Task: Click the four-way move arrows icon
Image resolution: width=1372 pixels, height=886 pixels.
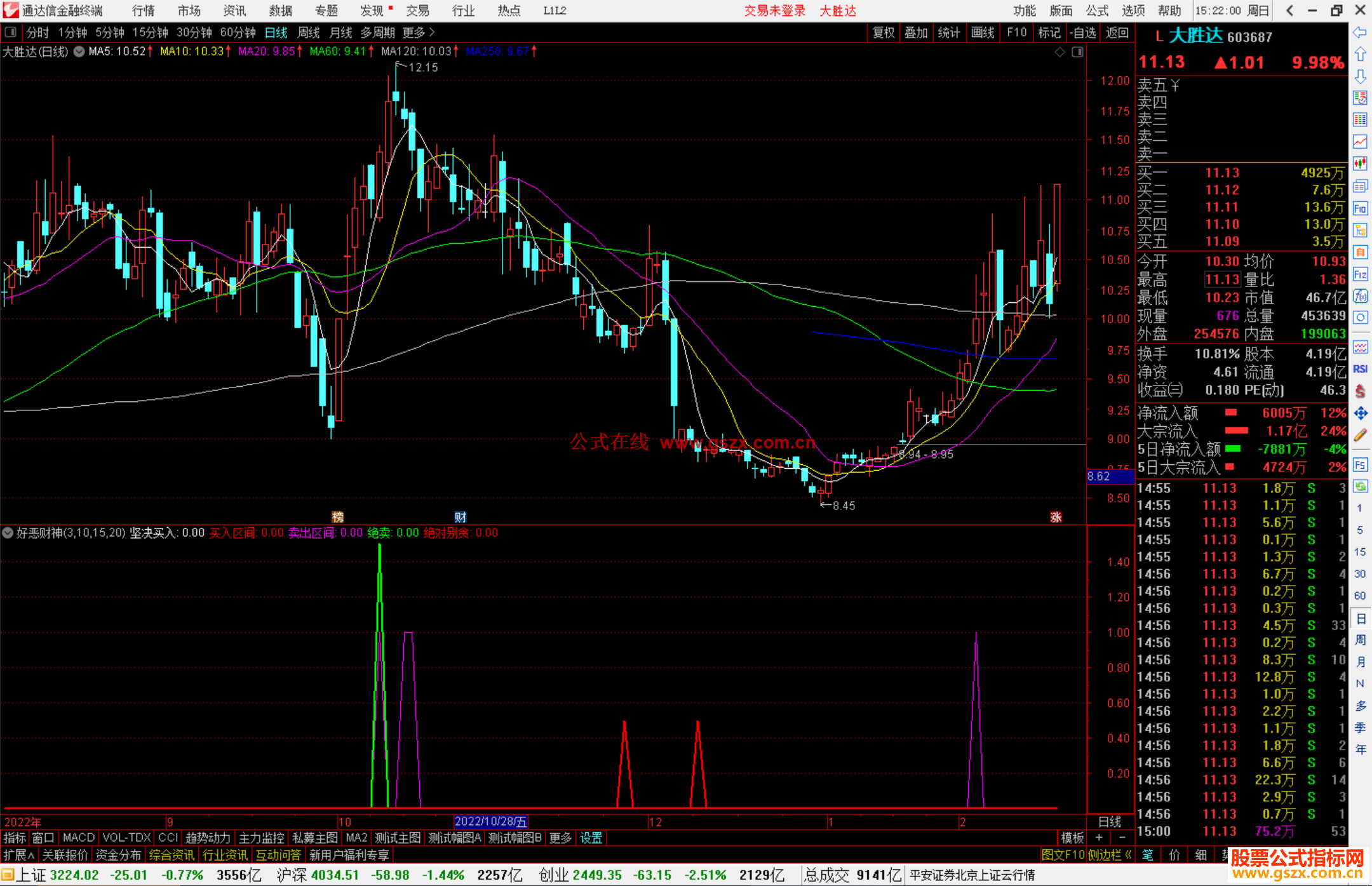Action: pos(1360,413)
